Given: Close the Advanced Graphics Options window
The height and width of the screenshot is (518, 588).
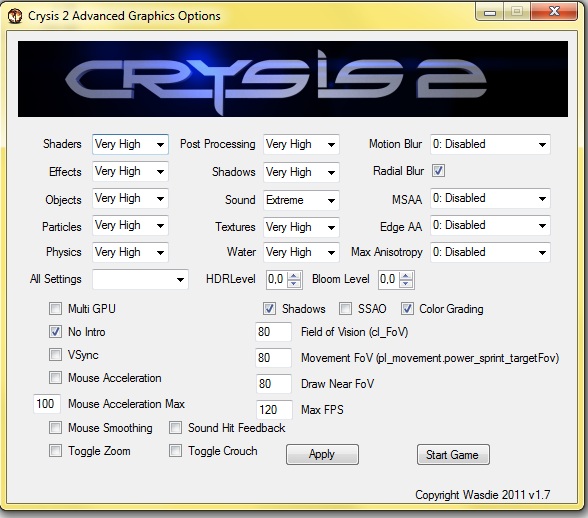Looking at the screenshot, I should tap(554, 12).
